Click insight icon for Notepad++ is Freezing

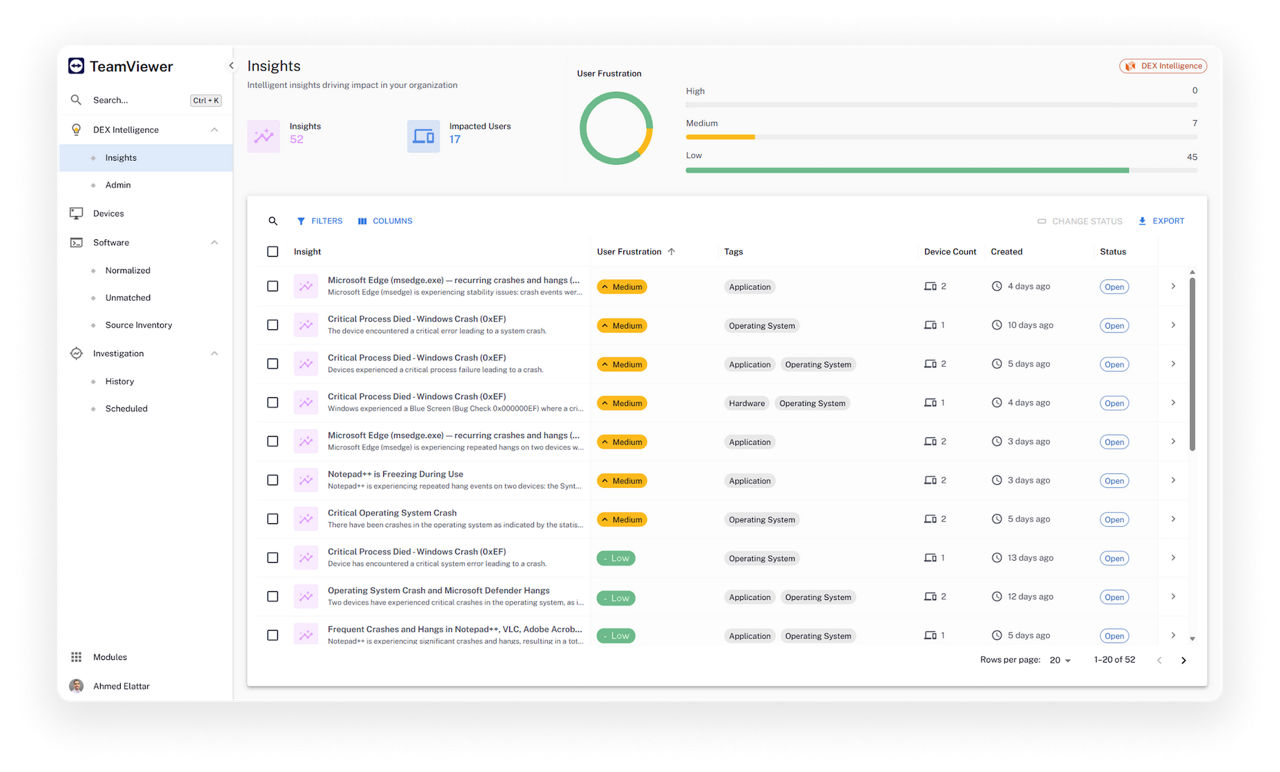click(306, 480)
